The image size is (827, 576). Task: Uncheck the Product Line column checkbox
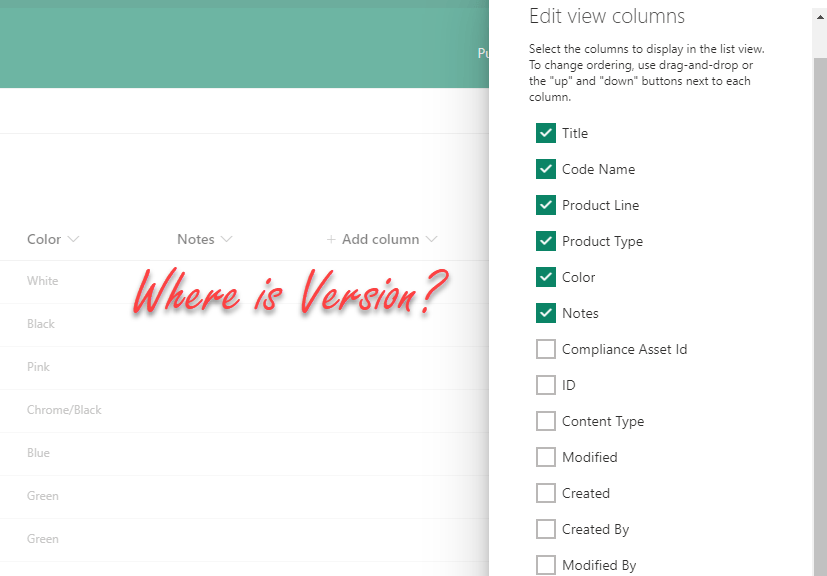point(546,204)
